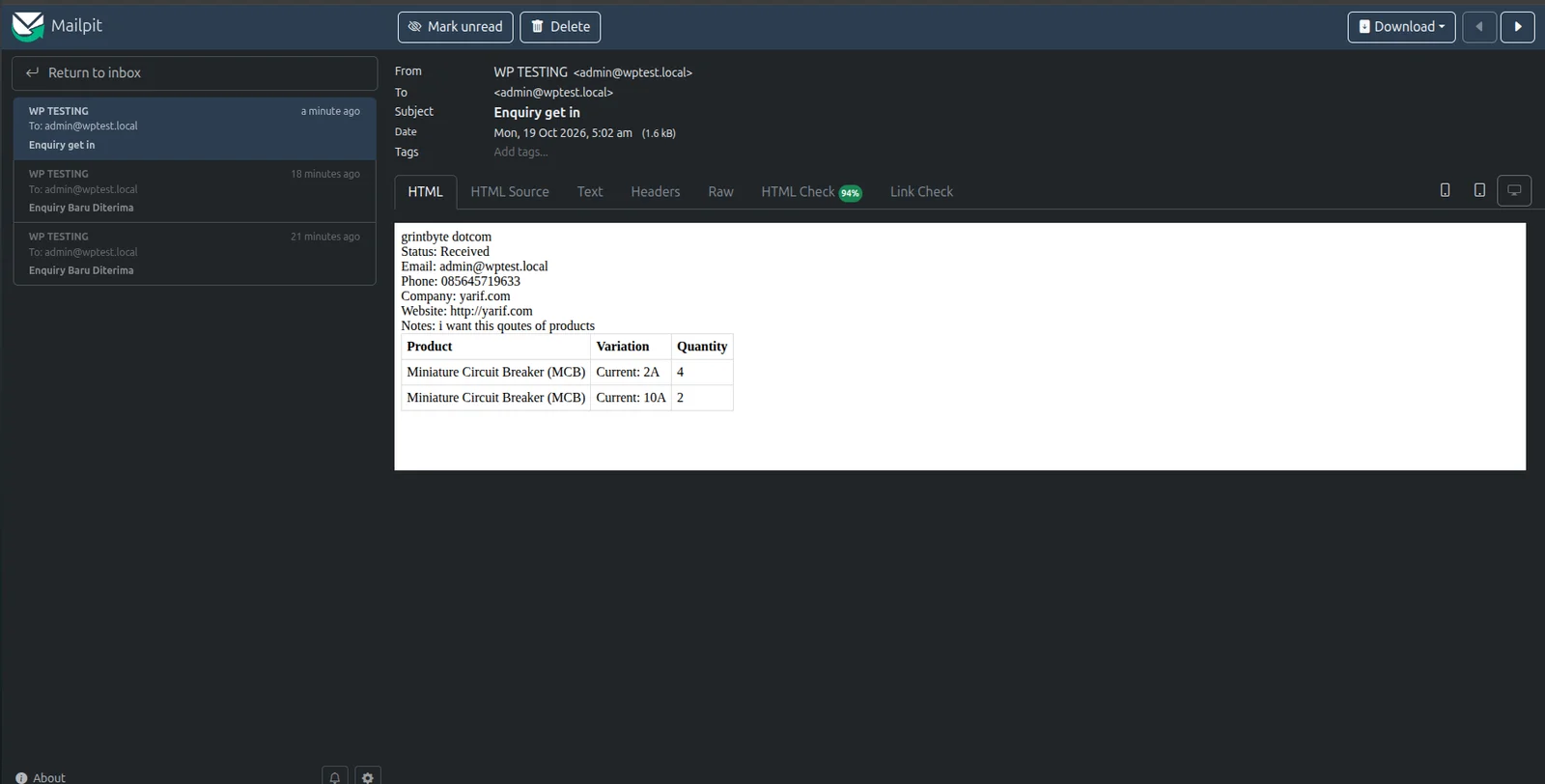Screen dimensions: 1545x784
Task: Switch to phone preview size
Action: pos(1446,190)
